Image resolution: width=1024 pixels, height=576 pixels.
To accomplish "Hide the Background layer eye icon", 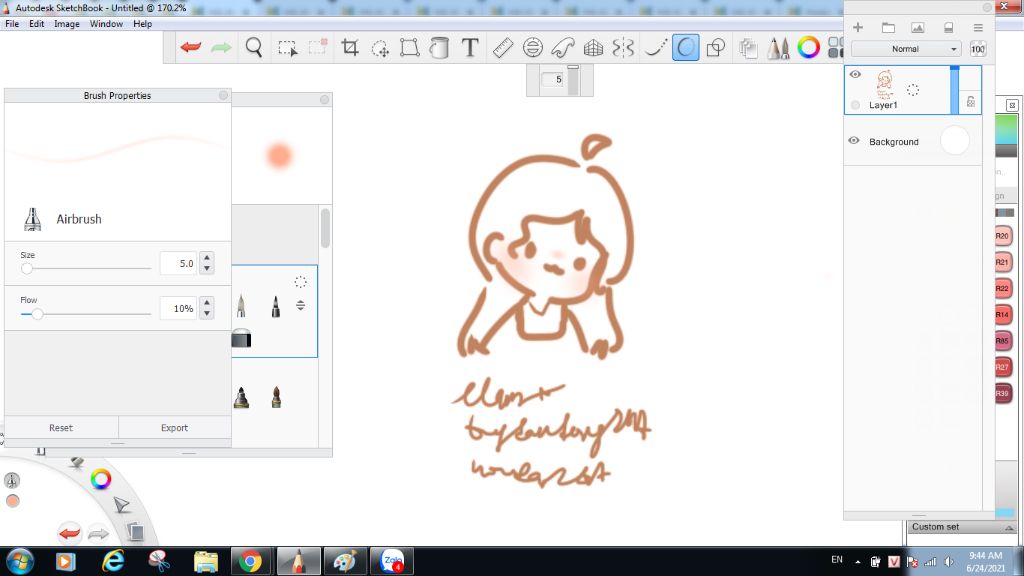I will 854,140.
